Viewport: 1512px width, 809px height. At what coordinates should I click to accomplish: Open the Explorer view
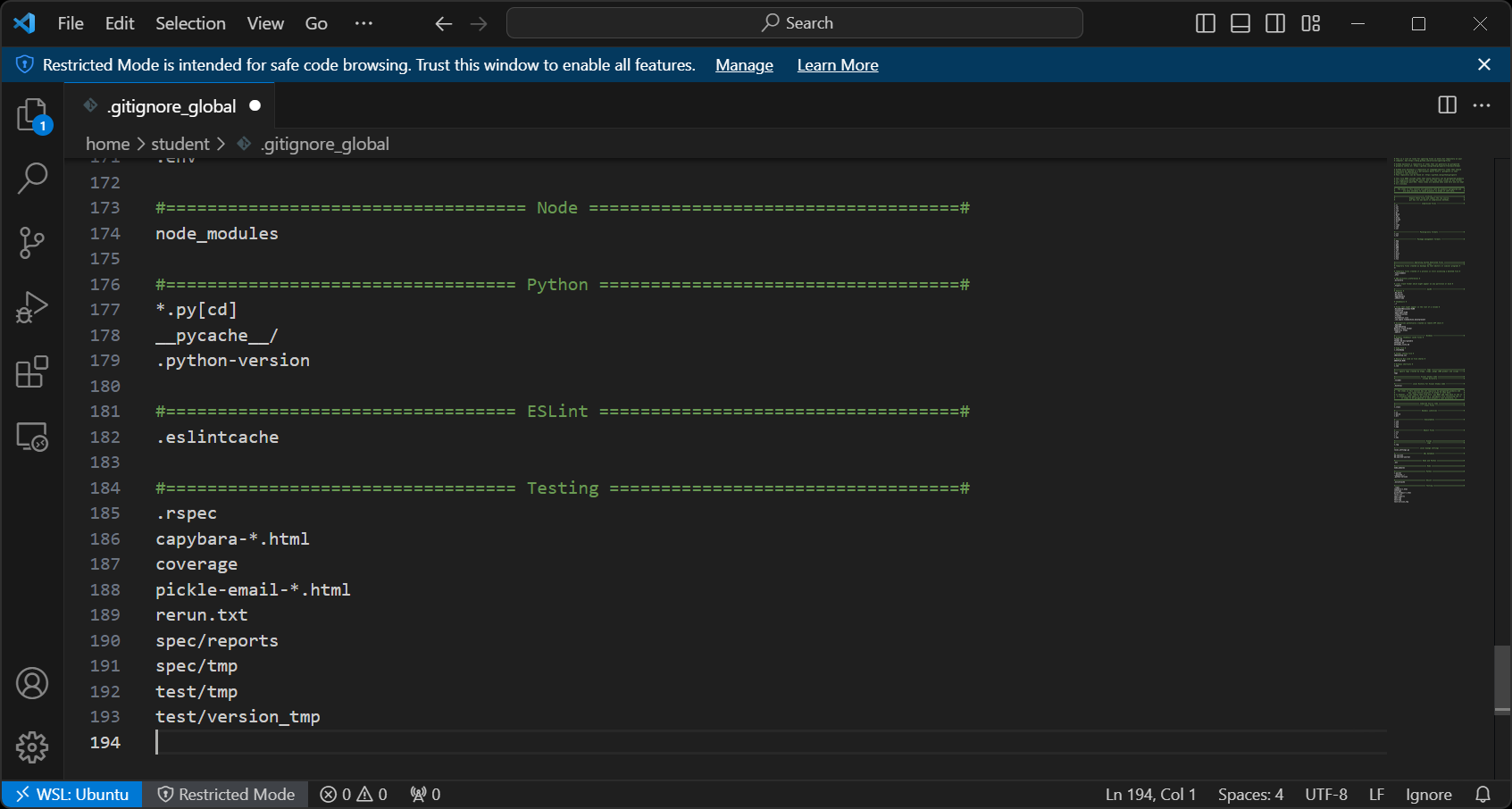(32, 114)
